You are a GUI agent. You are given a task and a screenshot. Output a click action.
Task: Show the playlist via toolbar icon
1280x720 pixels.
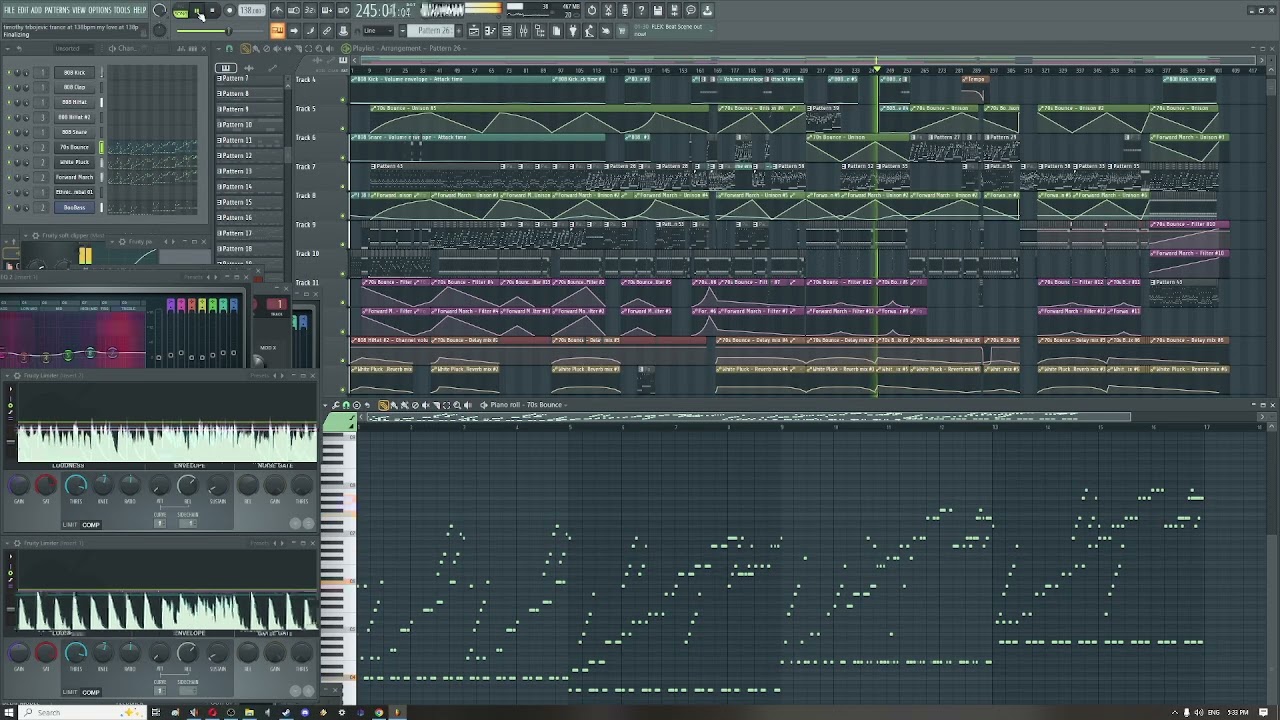pyautogui.click(x=474, y=31)
